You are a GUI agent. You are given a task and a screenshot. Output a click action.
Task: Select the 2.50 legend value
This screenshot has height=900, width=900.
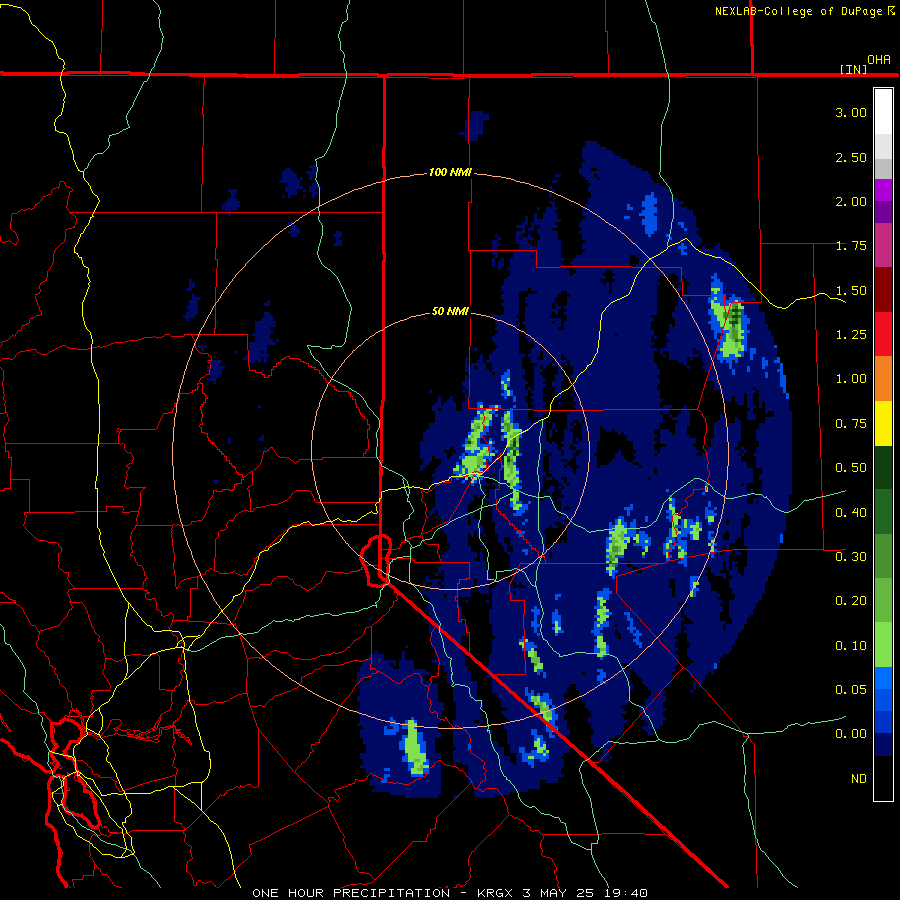tap(851, 157)
